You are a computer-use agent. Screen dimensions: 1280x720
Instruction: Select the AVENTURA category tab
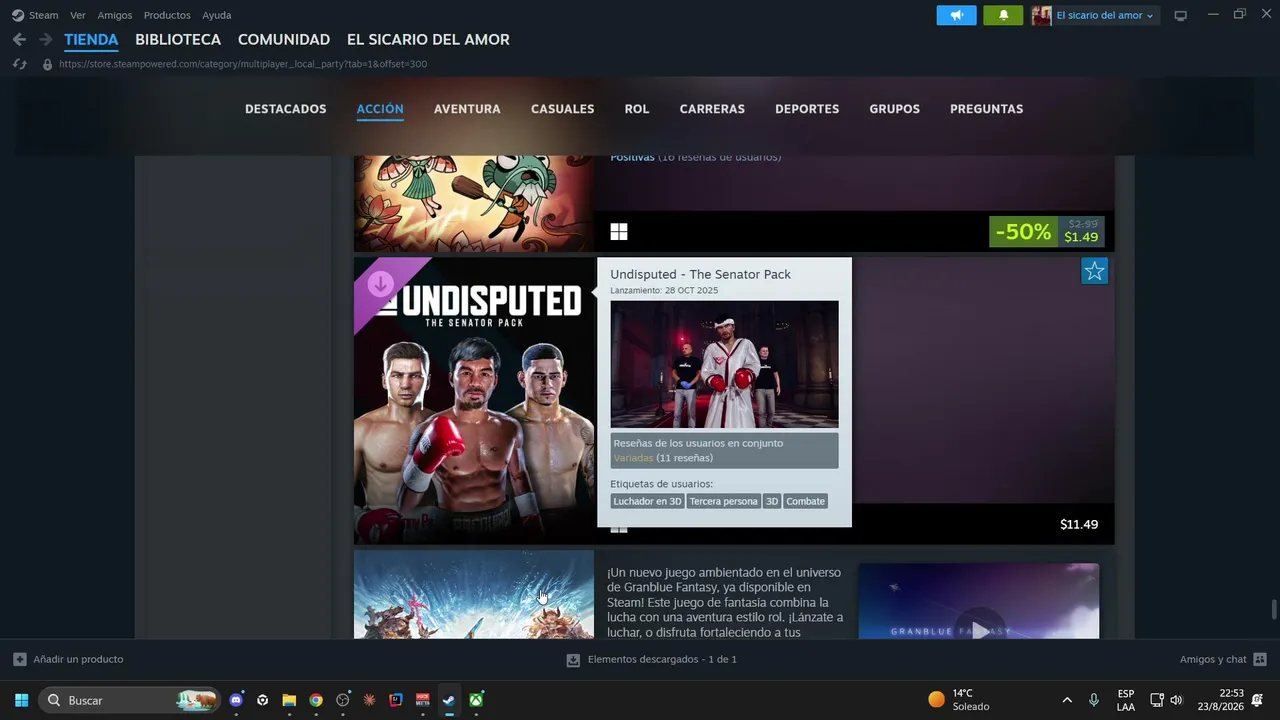467,109
